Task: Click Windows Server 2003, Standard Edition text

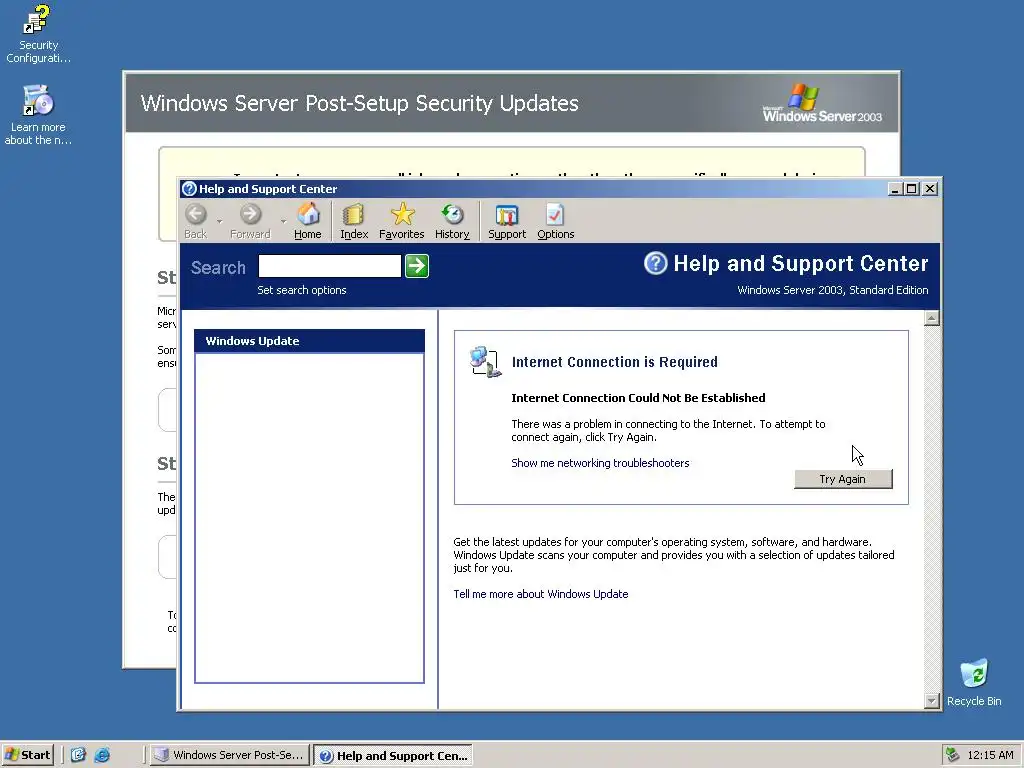Action: click(833, 290)
